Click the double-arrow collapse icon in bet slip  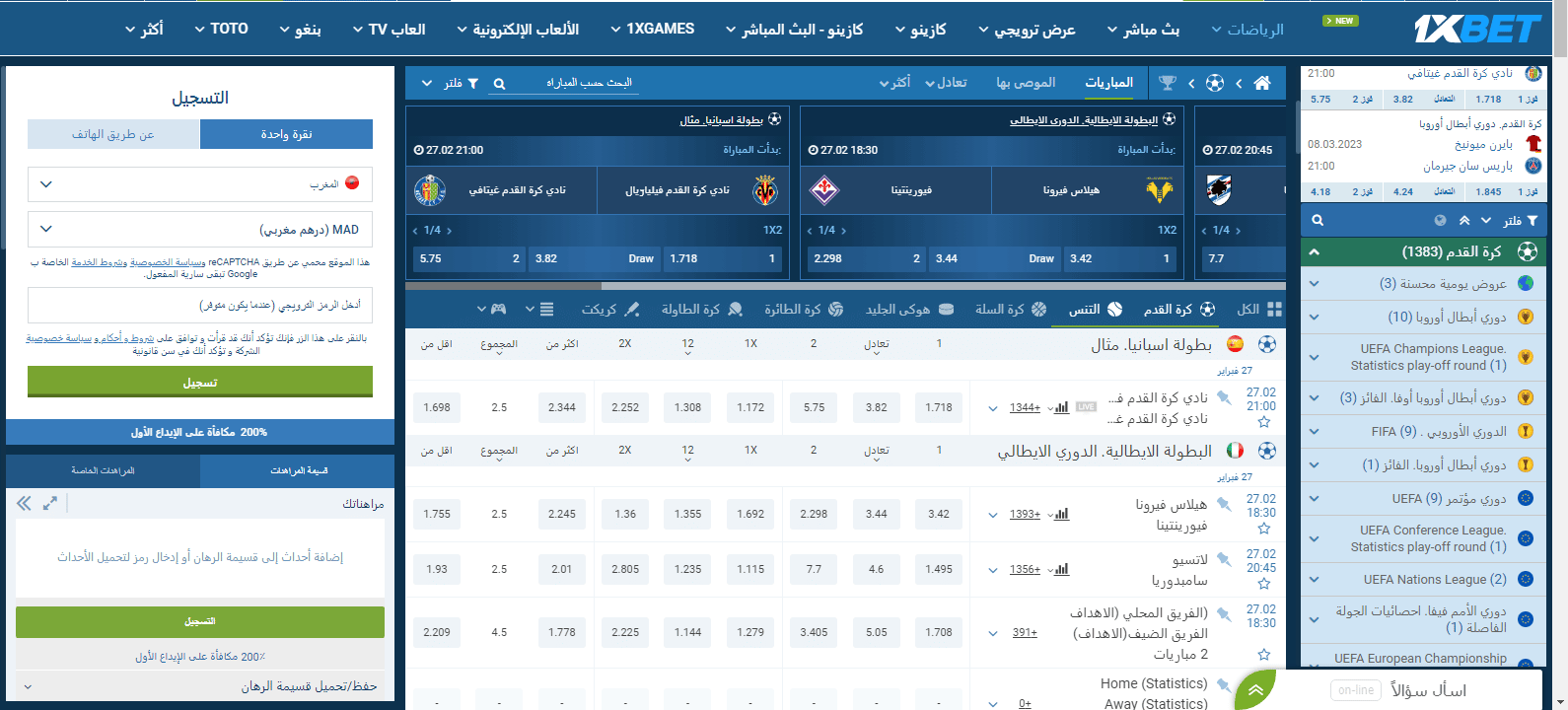click(x=24, y=503)
